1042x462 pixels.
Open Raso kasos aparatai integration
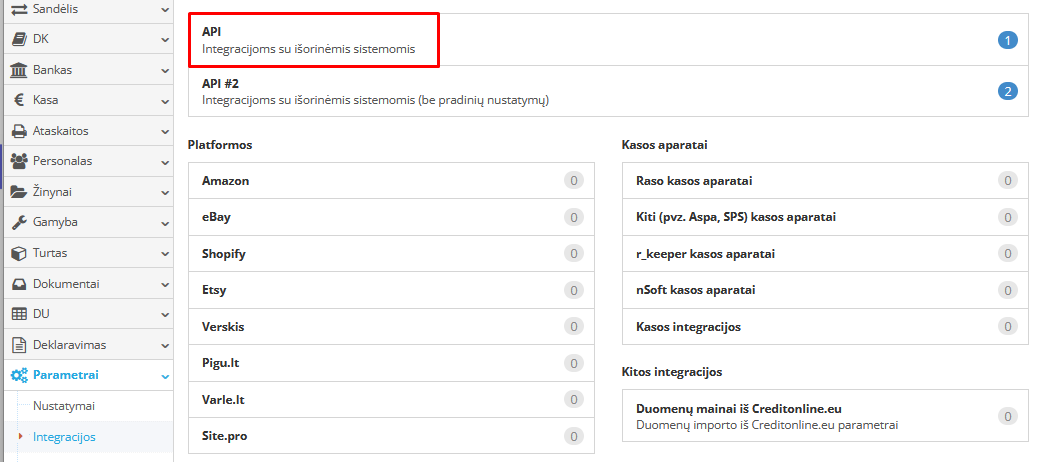(694, 181)
